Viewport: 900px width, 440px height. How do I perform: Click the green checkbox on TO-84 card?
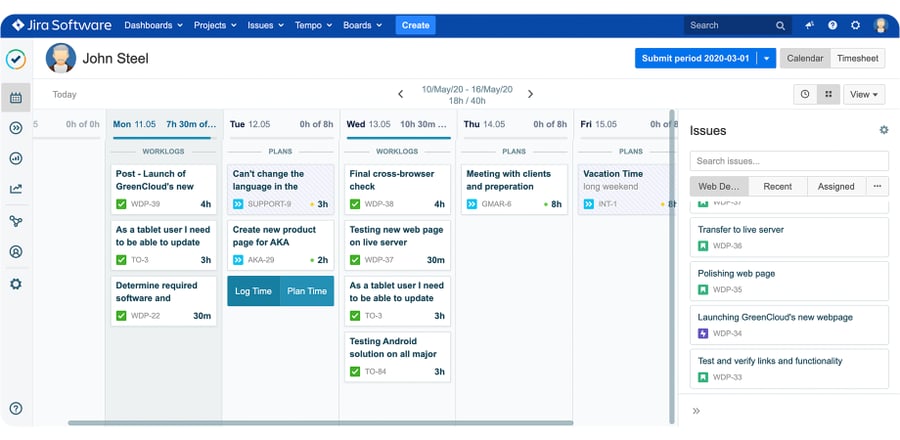click(x=355, y=371)
